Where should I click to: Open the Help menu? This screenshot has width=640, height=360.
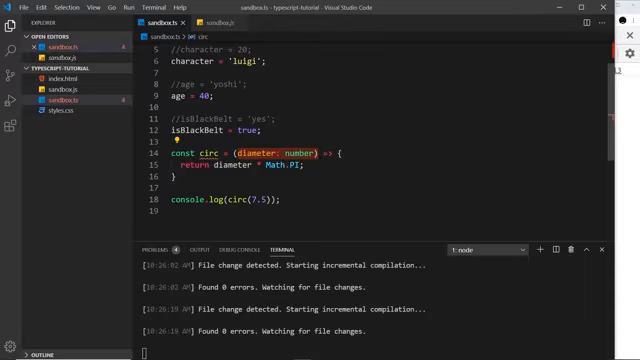180,7
